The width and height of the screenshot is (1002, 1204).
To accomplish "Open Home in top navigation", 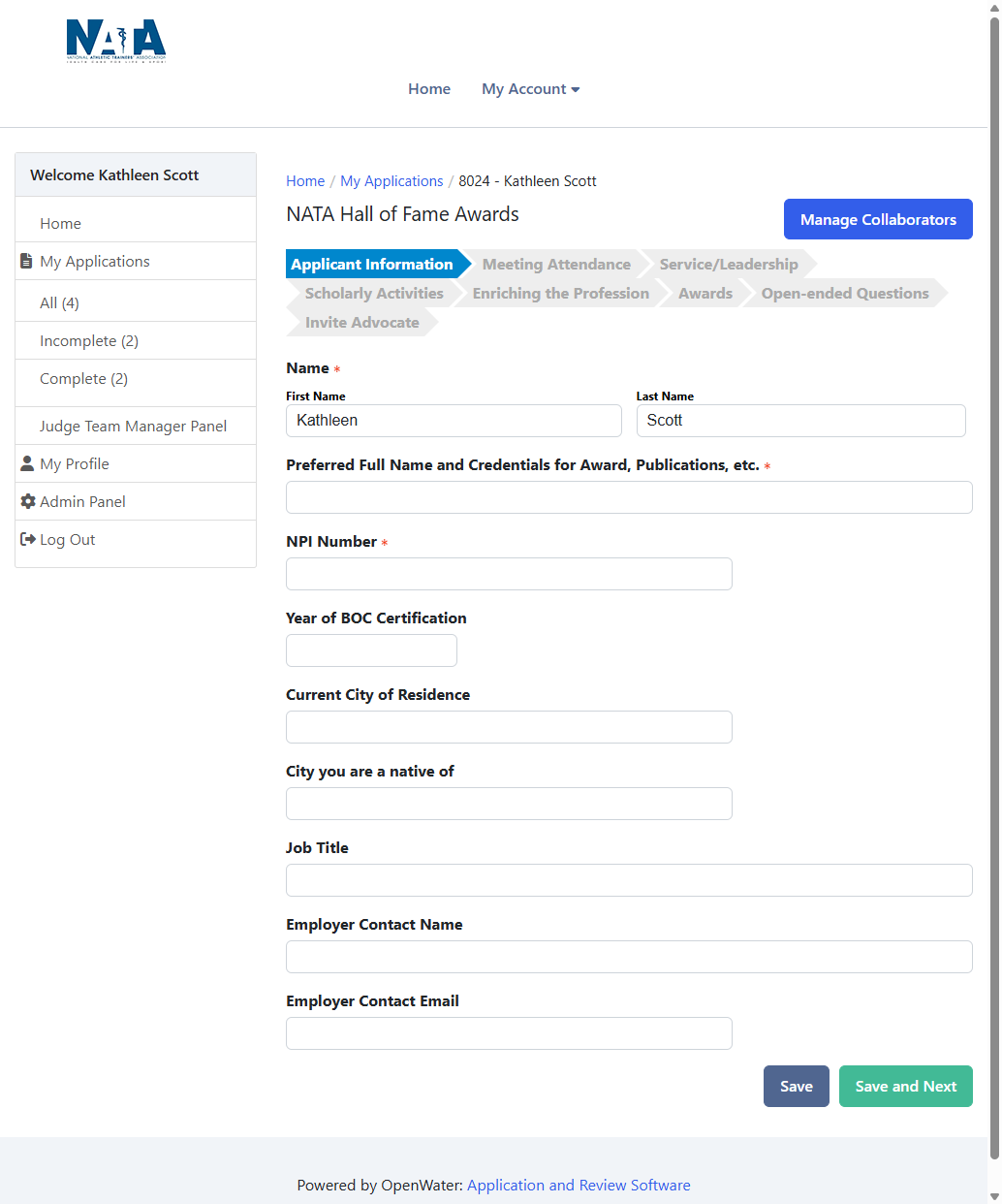I will [x=429, y=88].
